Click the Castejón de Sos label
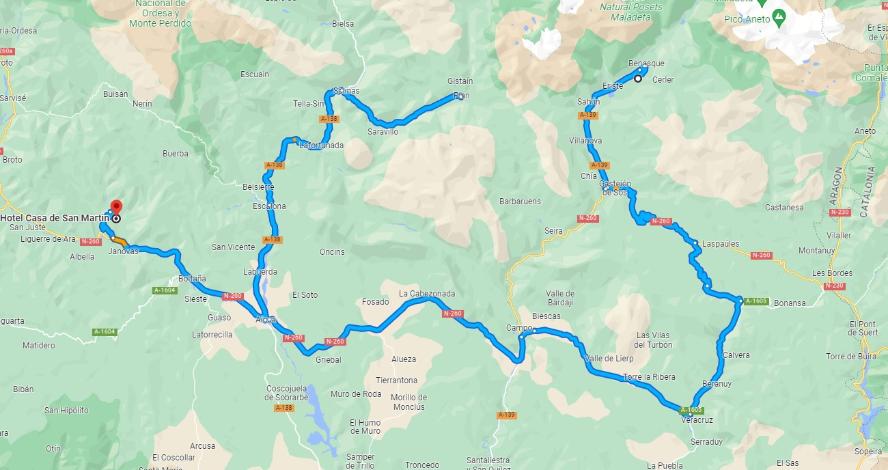 click(615, 188)
